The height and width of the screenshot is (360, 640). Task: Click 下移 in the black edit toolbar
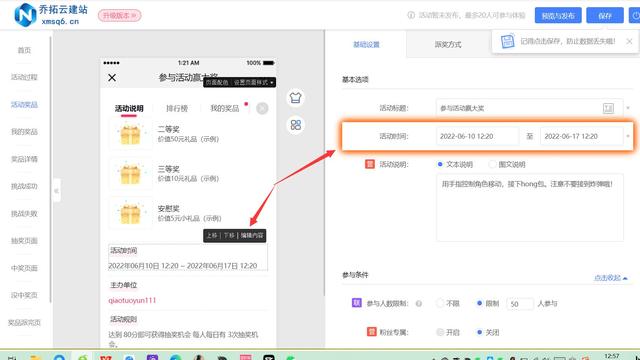coord(229,236)
